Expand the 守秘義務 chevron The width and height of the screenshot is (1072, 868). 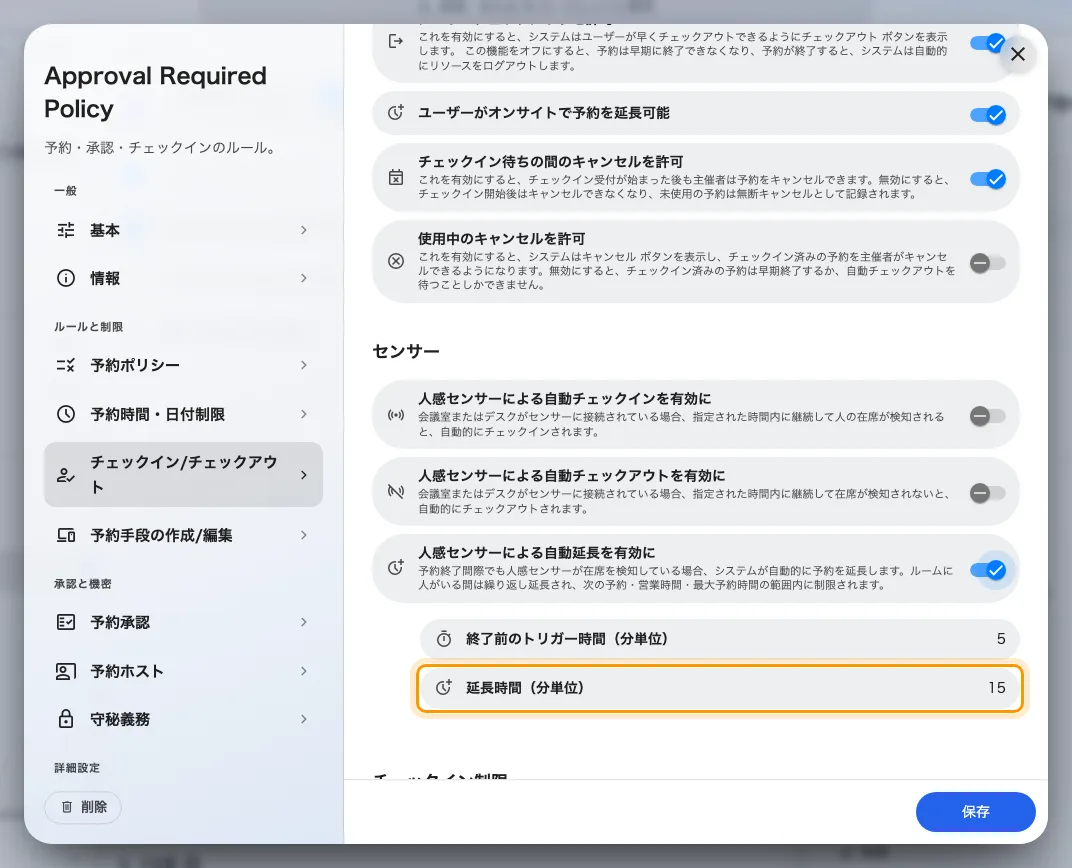(x=304, y=719)
